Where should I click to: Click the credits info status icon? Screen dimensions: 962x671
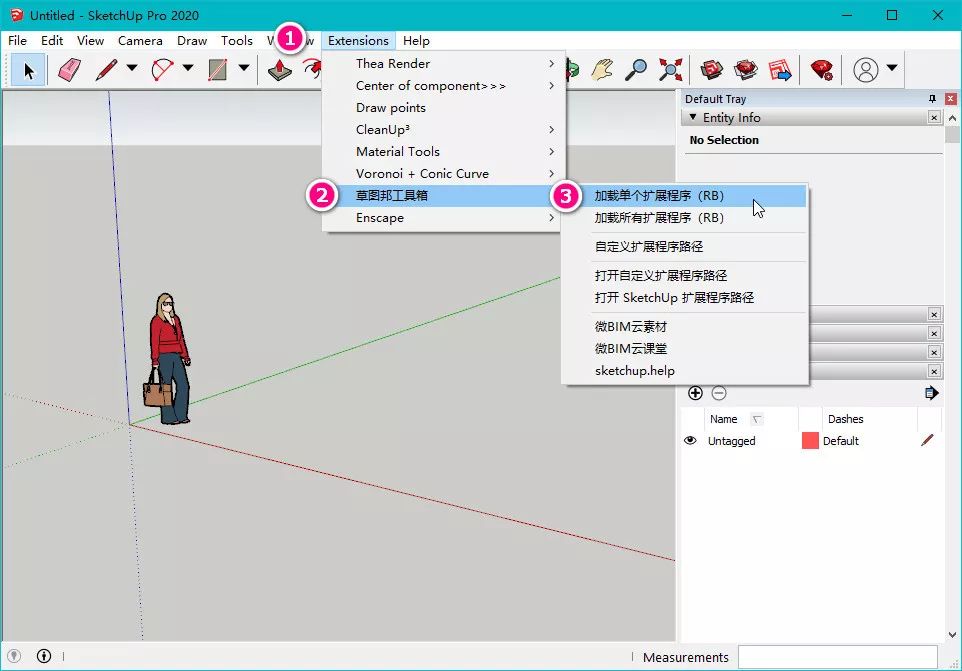(44, 656)
